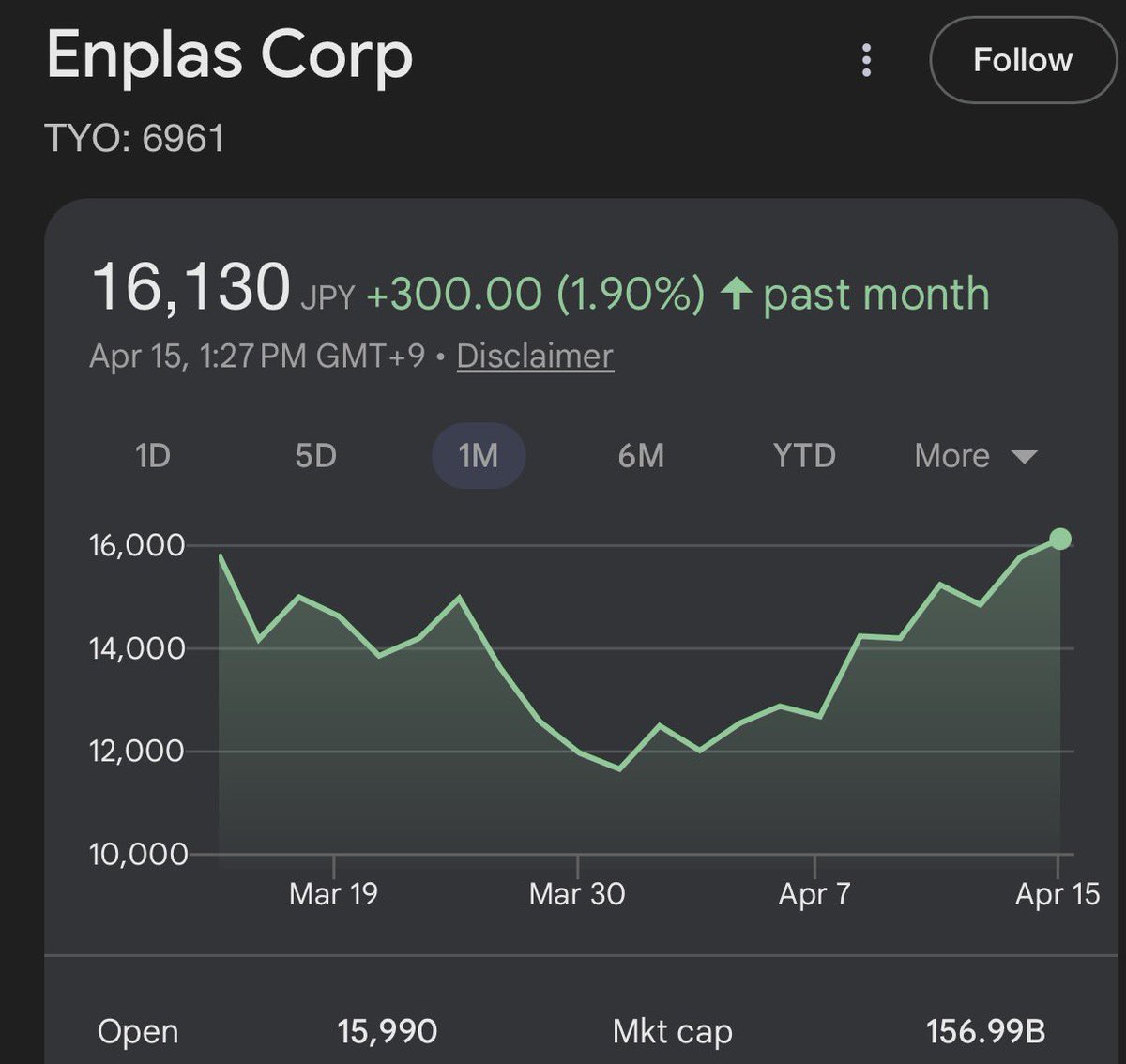Select the 1M time range
The image size is (1126, 1064).
(479, 456)
